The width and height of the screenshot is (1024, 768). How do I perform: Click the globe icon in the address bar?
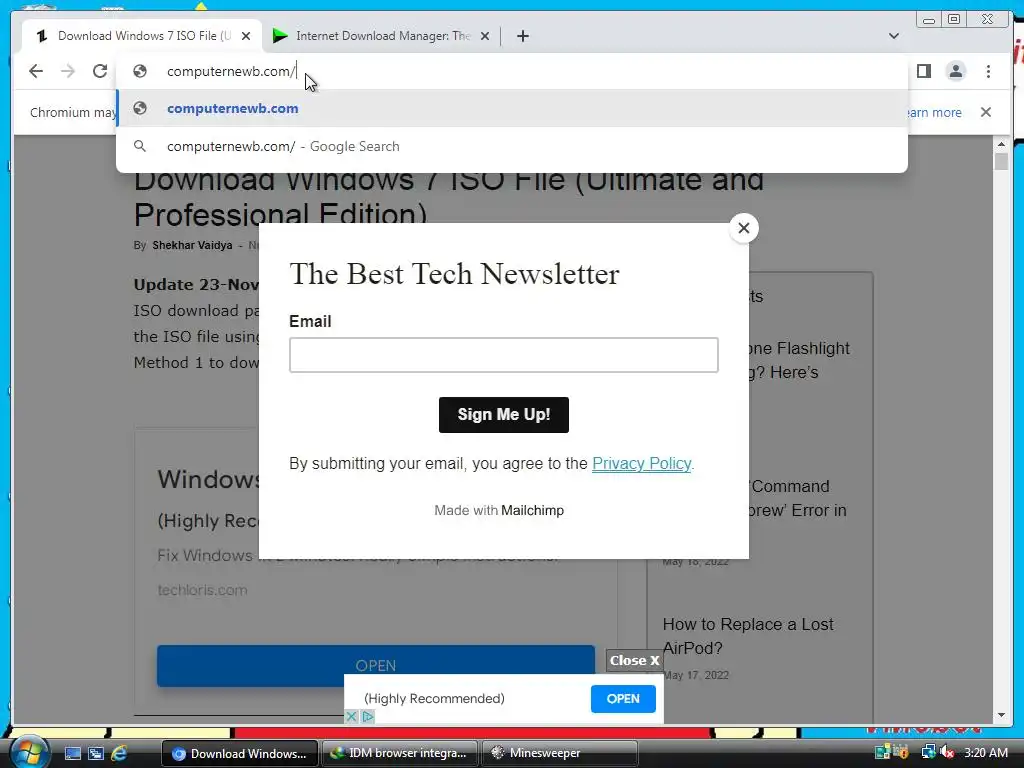point(140,71)
